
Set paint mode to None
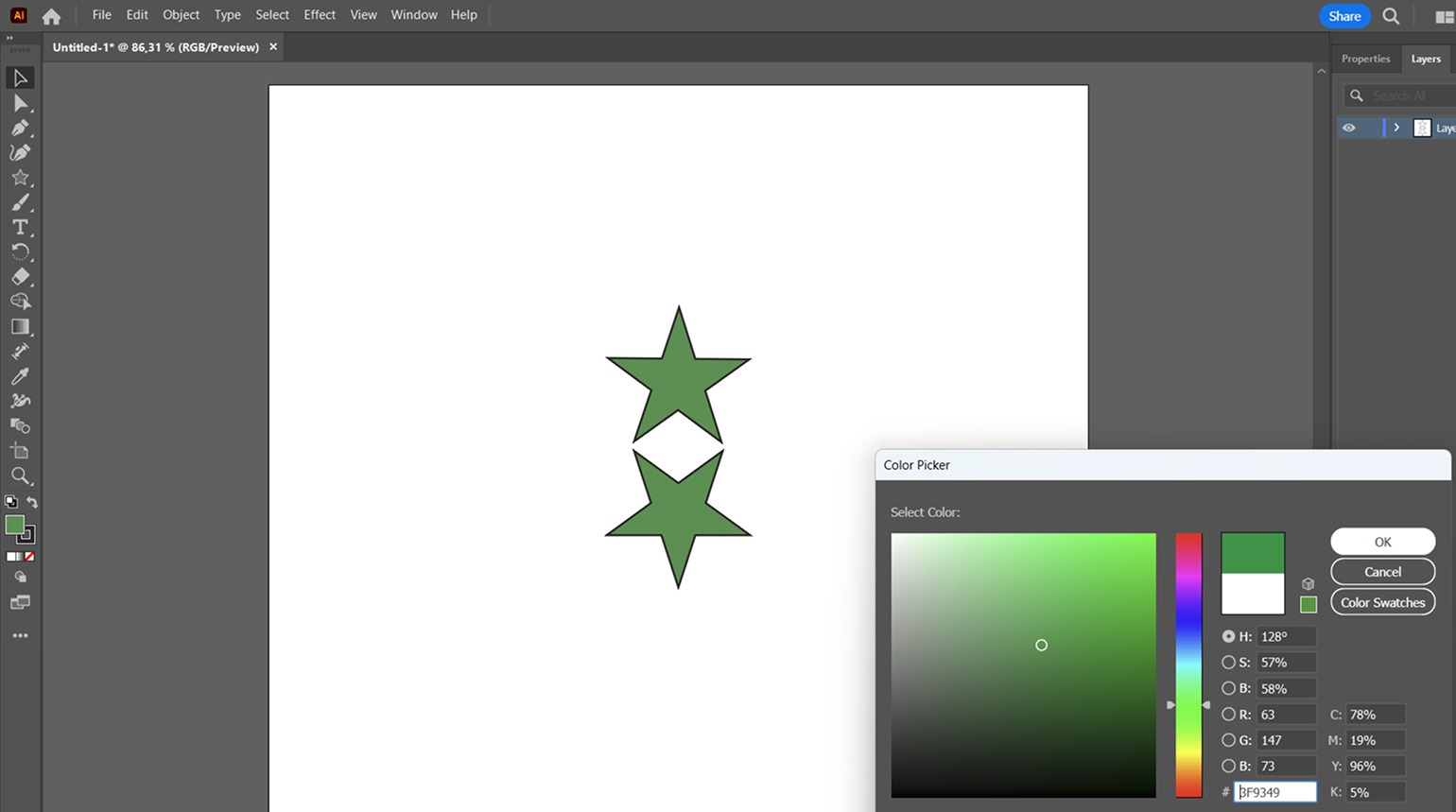29,557
